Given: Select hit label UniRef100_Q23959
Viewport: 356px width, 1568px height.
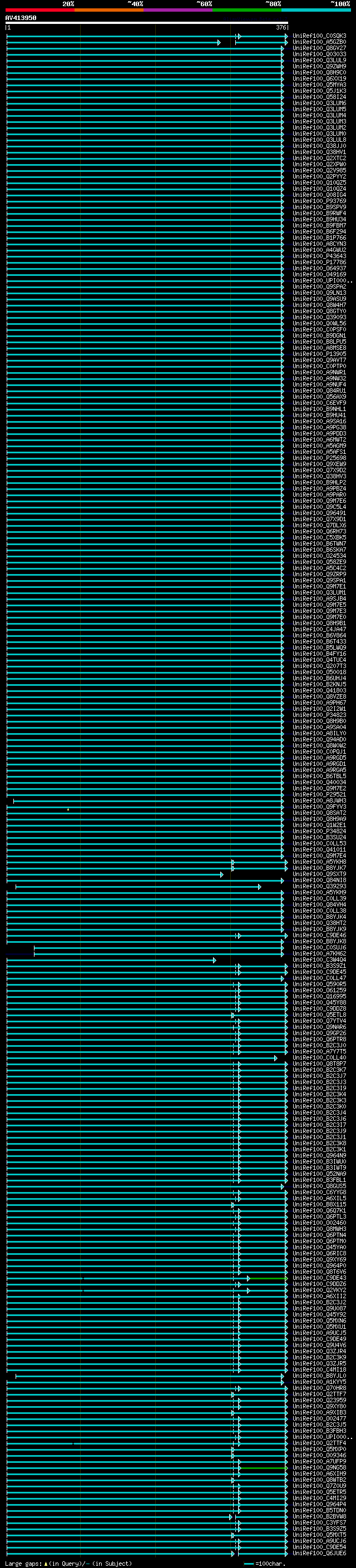Looking at the screenshot, I should coord(319,1400).
